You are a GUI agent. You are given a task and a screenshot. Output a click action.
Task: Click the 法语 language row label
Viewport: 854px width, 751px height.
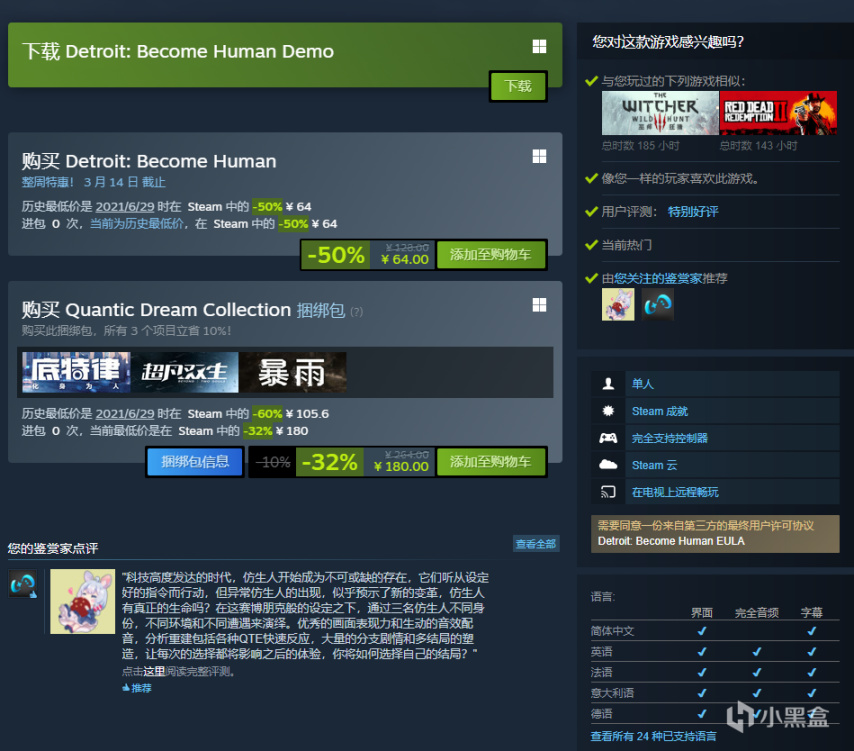[601, 673]
